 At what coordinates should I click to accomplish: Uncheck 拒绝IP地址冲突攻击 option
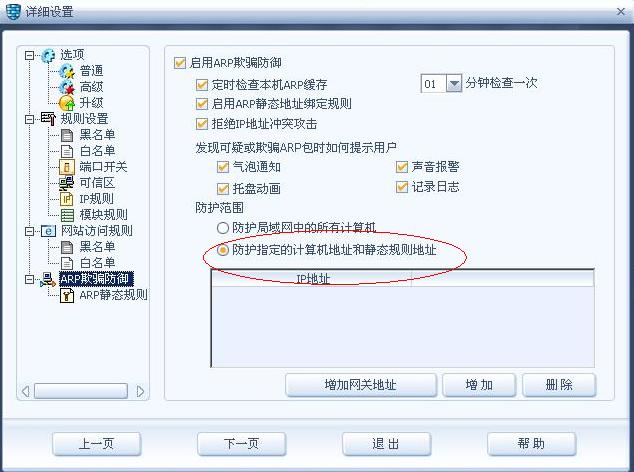pos(201,124)
